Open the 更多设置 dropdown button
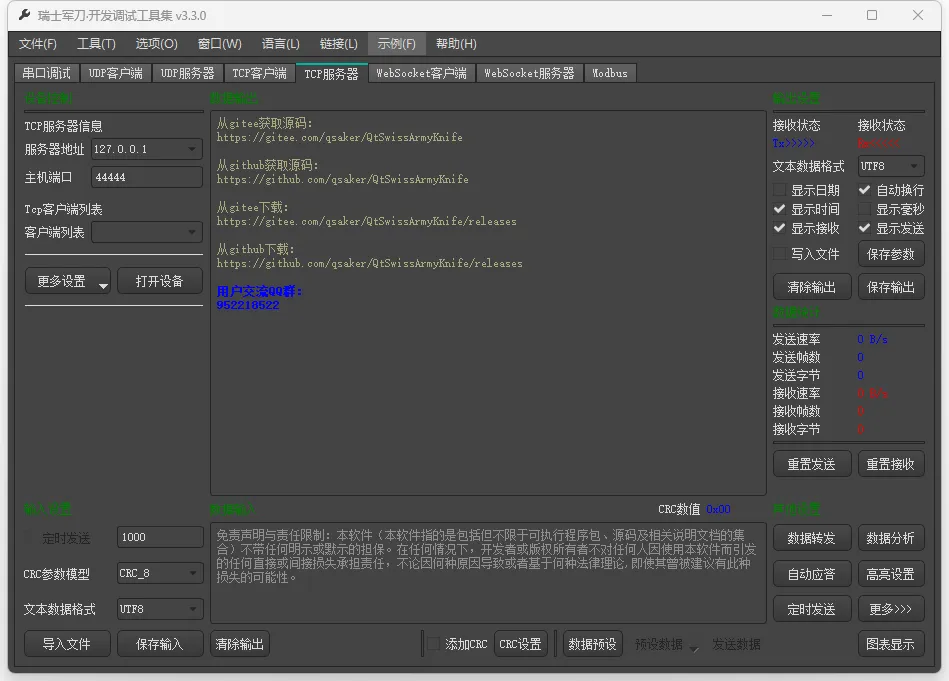949x681 pixels. pyautogui.click(x=68, y=281)
